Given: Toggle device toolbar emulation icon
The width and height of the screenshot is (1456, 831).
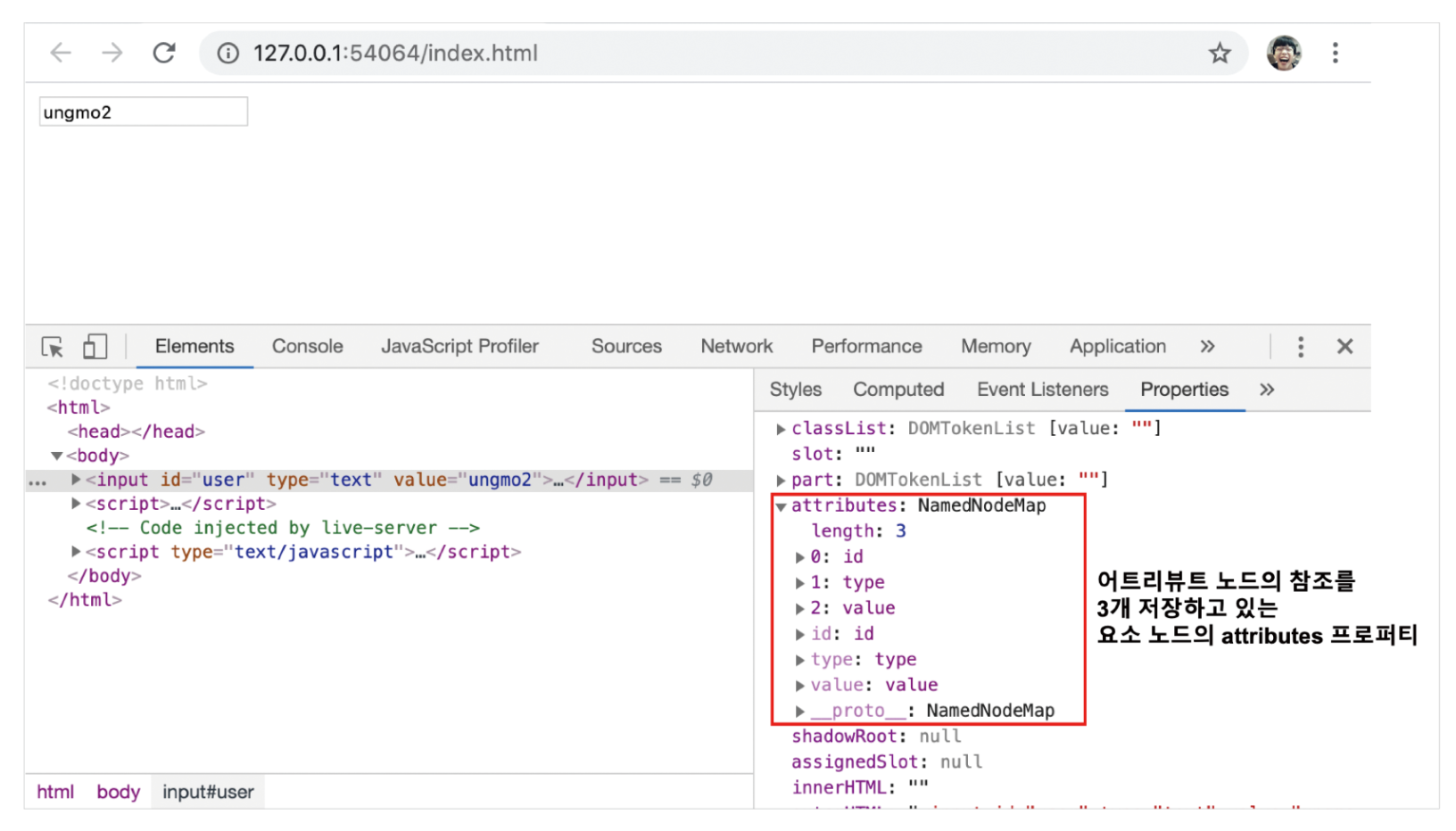Looking at the screenshot, I should click(x=95, y=347).
